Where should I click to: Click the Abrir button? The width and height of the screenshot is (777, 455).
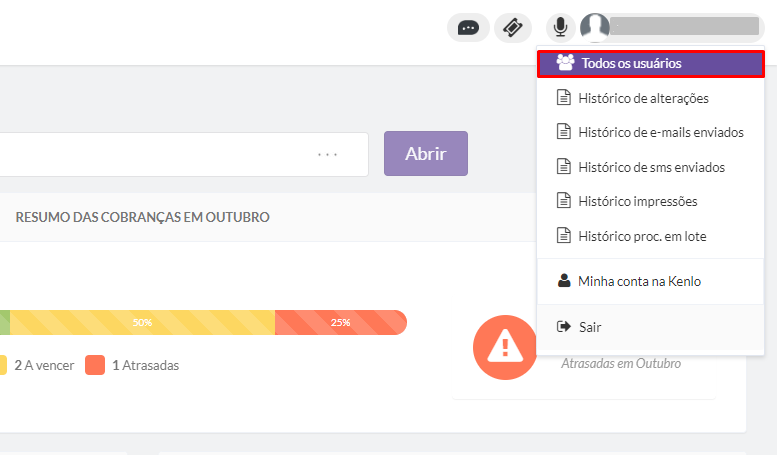(x=426, y=154)
